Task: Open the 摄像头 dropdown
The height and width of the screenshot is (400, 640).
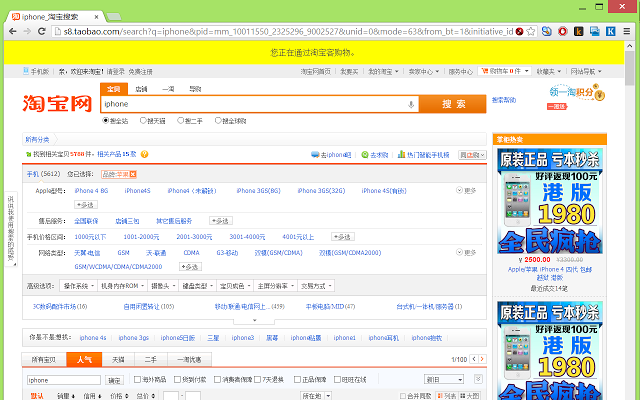Action: pos(162,286)
